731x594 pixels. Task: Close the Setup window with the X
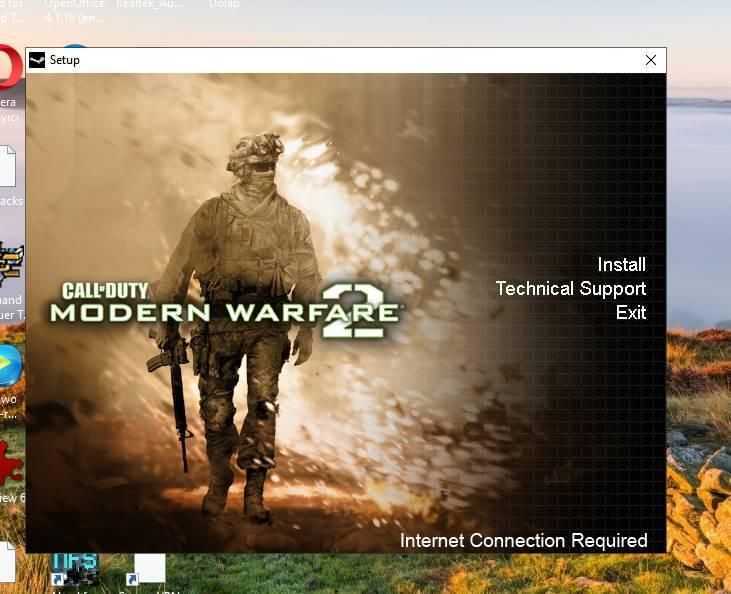(x=651, y=60)
